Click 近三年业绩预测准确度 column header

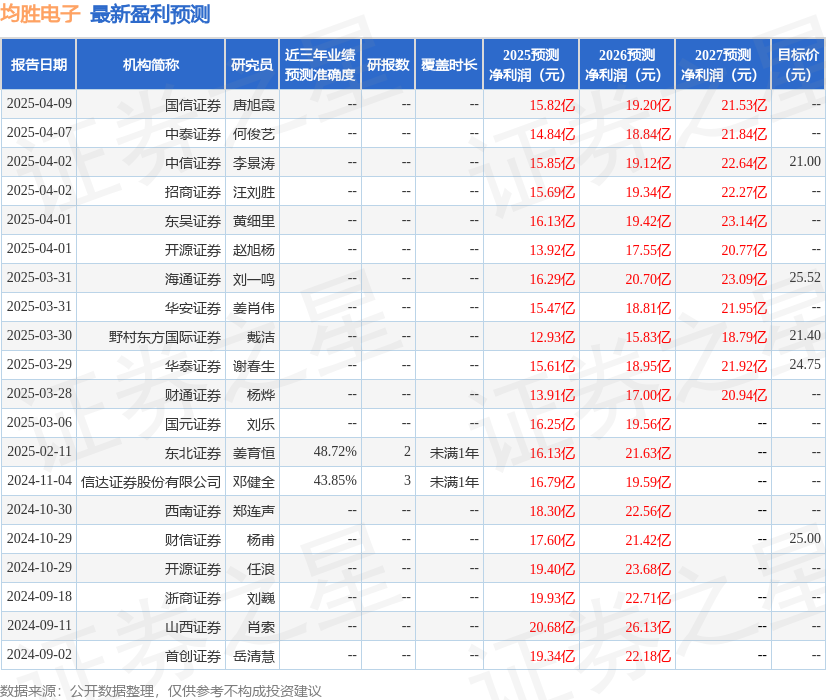tap(320, 64)
